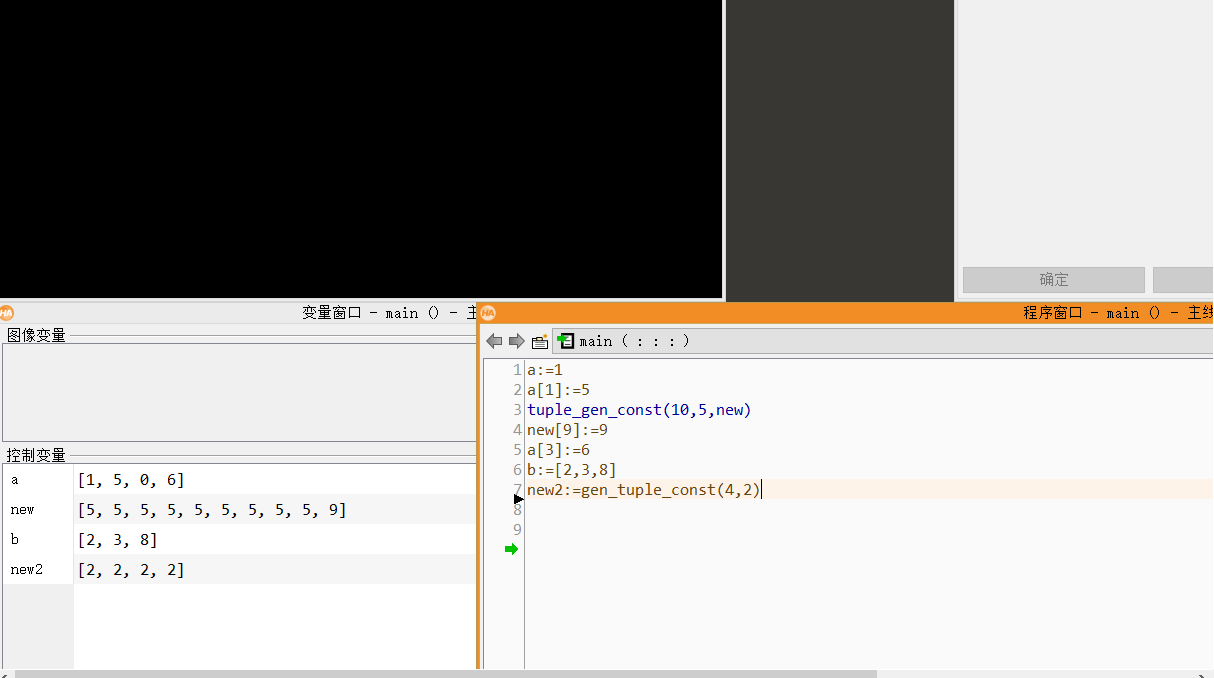Screen dimensions: 1214x678
Task: Click code line a[3]:=6
Action: (x=558, y=450)
